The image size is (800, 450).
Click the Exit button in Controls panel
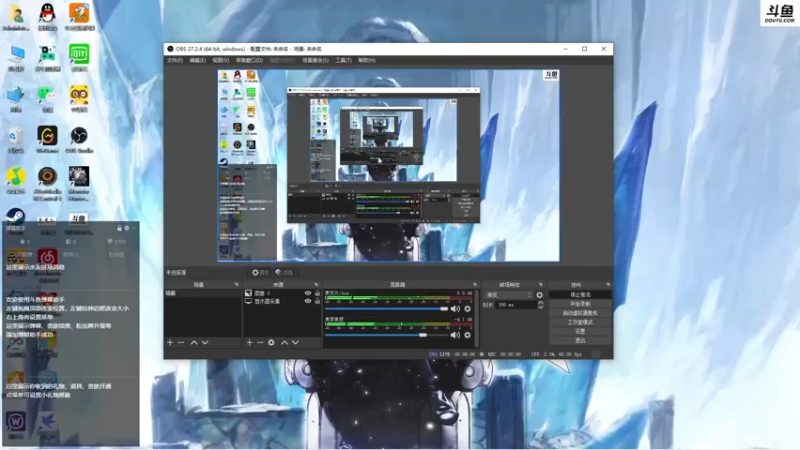point(580,341)
